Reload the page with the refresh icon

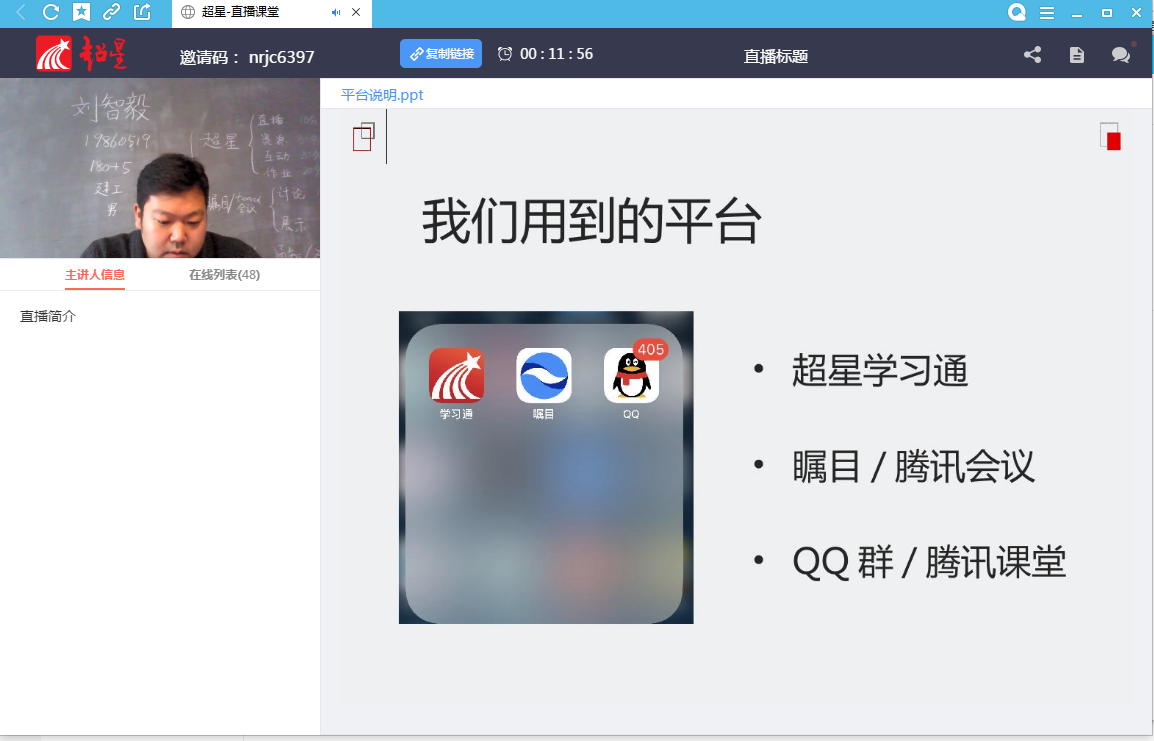coord(51,12)
